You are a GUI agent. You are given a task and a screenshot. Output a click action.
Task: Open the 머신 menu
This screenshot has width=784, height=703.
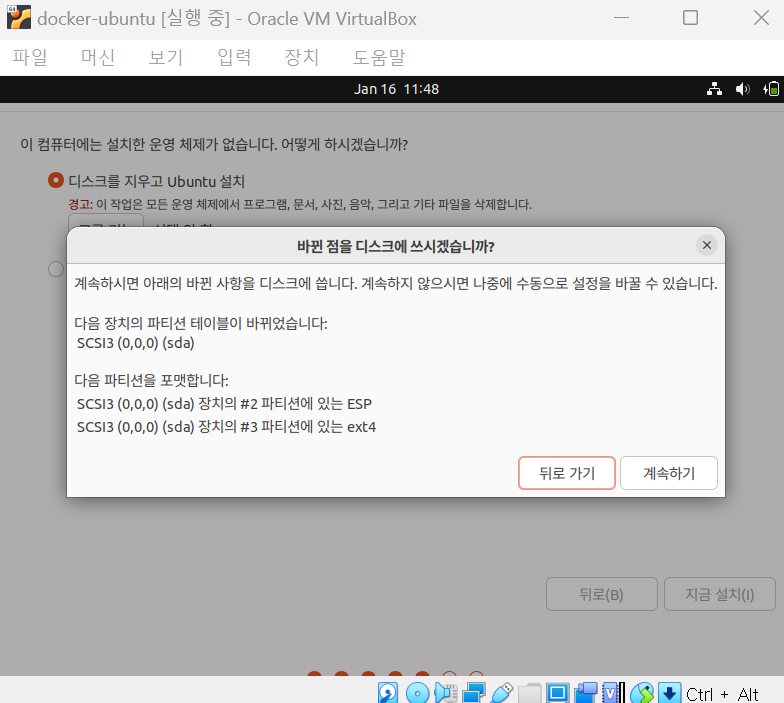(98, 57)
